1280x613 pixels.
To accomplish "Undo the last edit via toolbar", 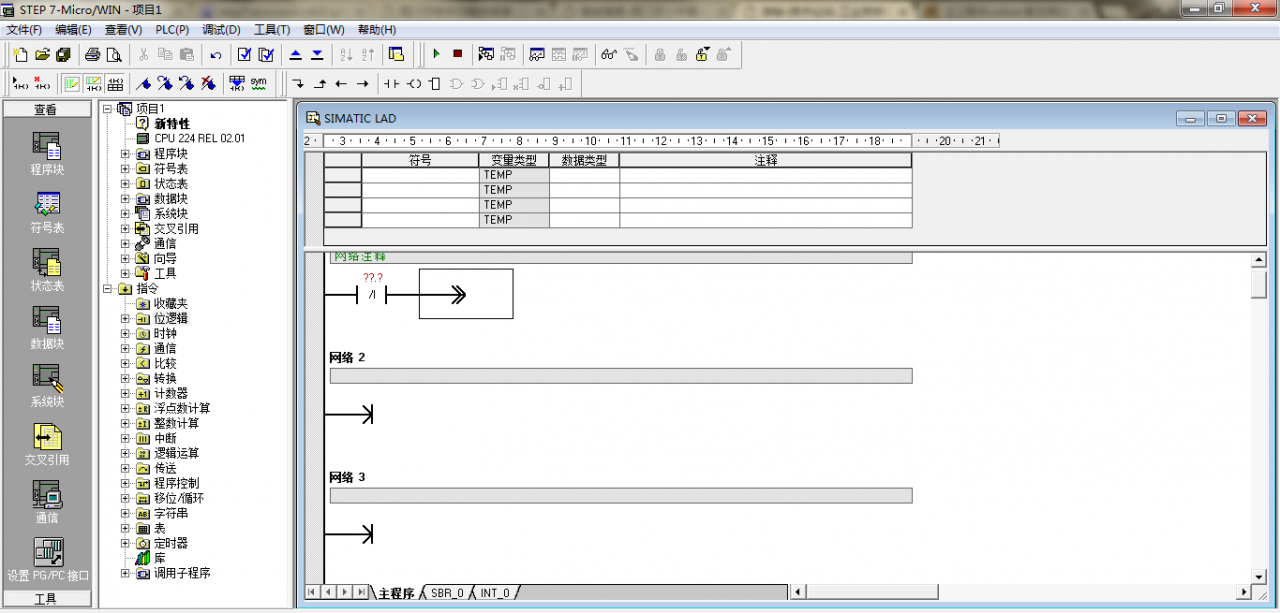I will point(216,54).
